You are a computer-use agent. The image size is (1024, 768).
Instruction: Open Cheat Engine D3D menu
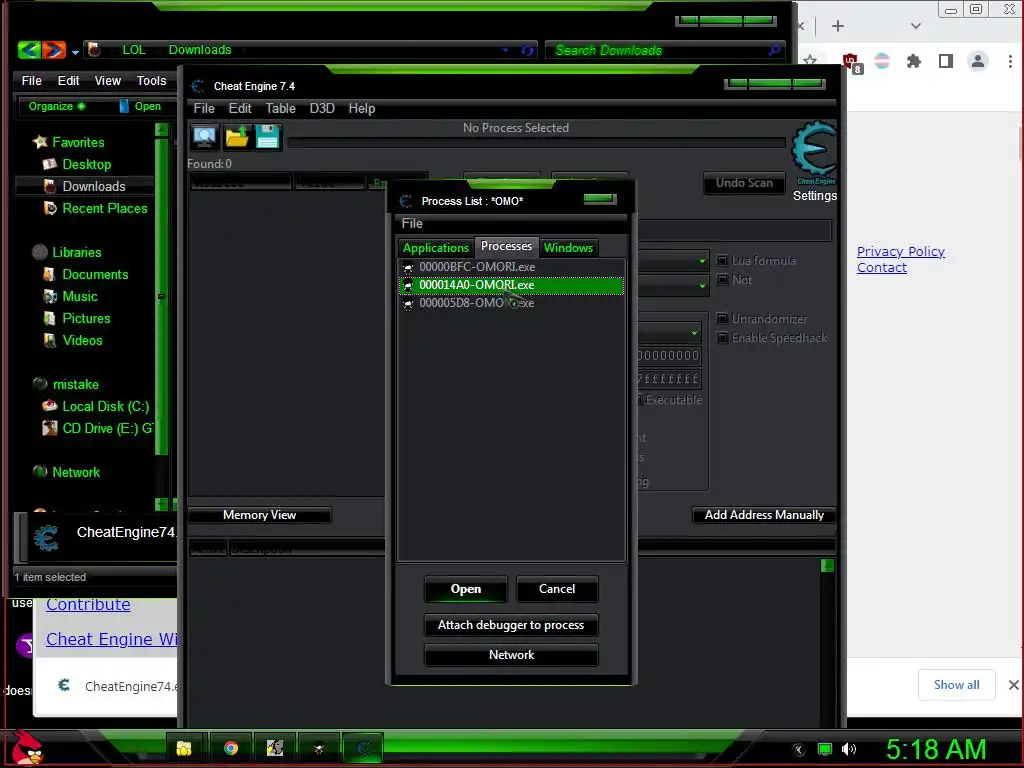[x=322, y=108]
